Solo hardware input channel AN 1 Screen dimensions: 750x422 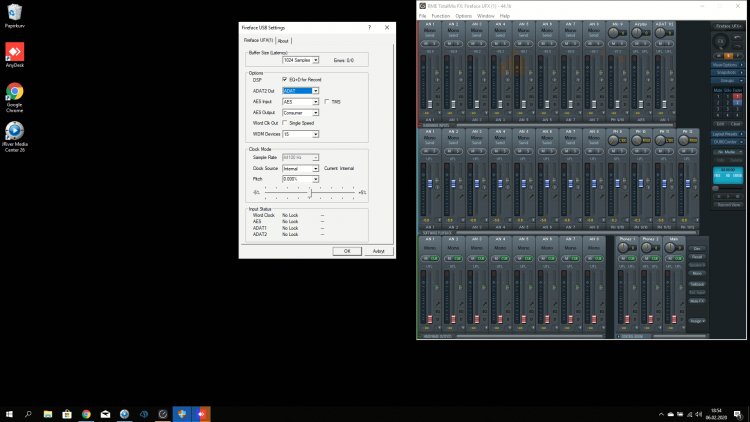point(434,44)
